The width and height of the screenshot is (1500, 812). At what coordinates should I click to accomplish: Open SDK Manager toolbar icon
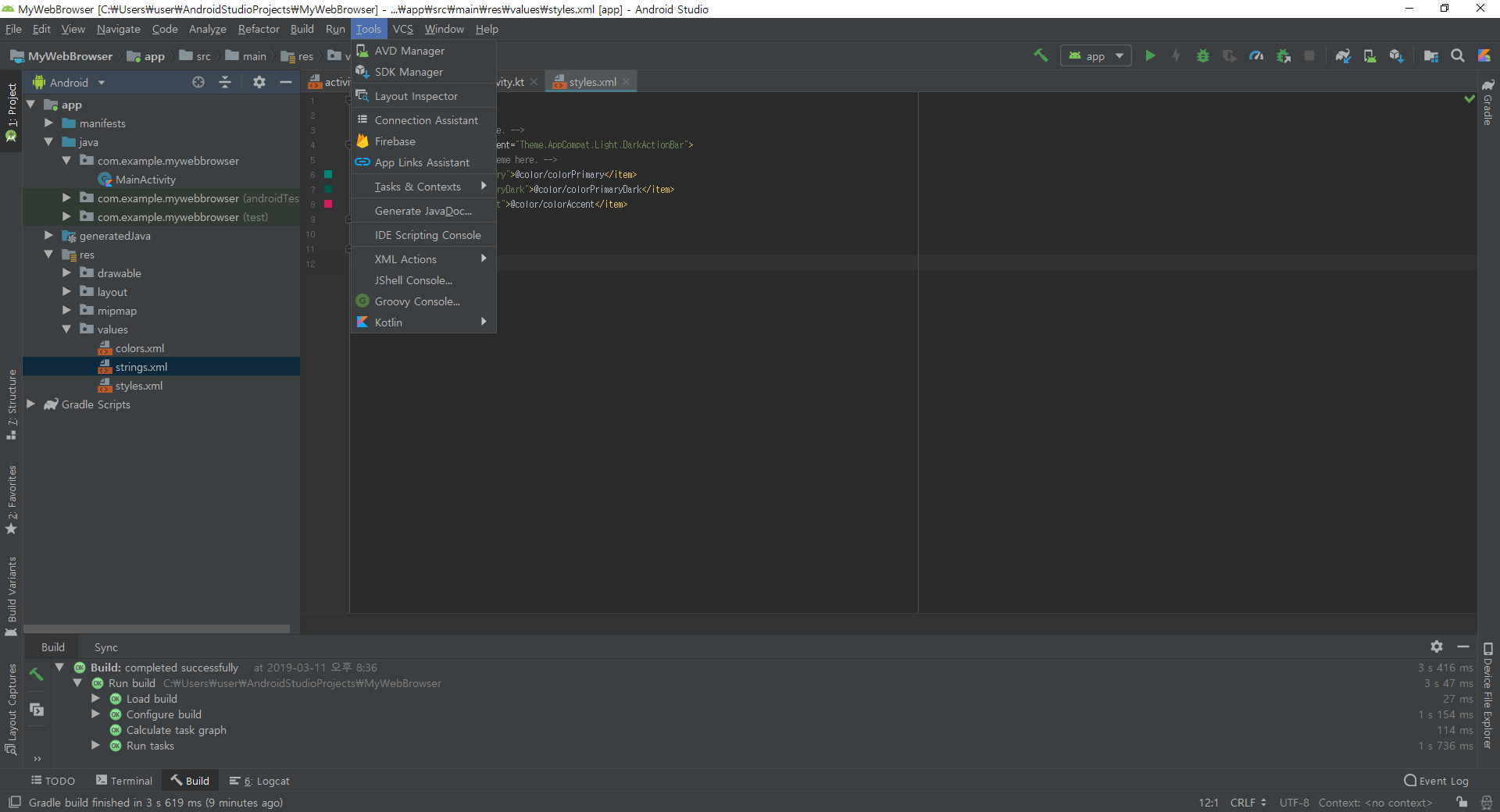[1396, 55]
